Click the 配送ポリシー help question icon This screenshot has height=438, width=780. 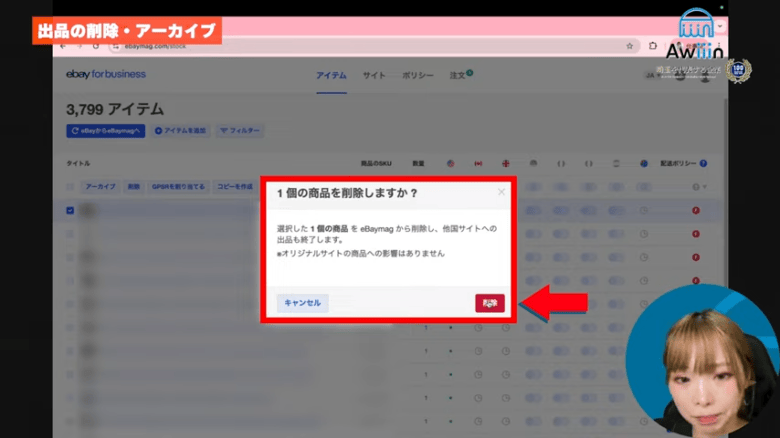(x=703, y=163)
